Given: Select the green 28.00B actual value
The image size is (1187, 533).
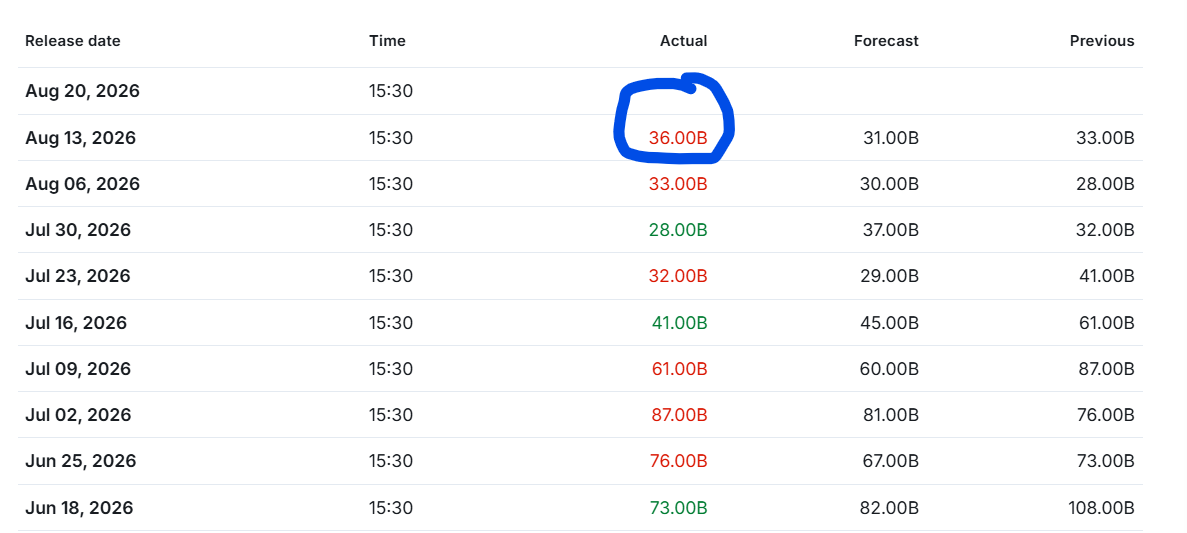Looking at the screenshot, I should tap(678, 230).
